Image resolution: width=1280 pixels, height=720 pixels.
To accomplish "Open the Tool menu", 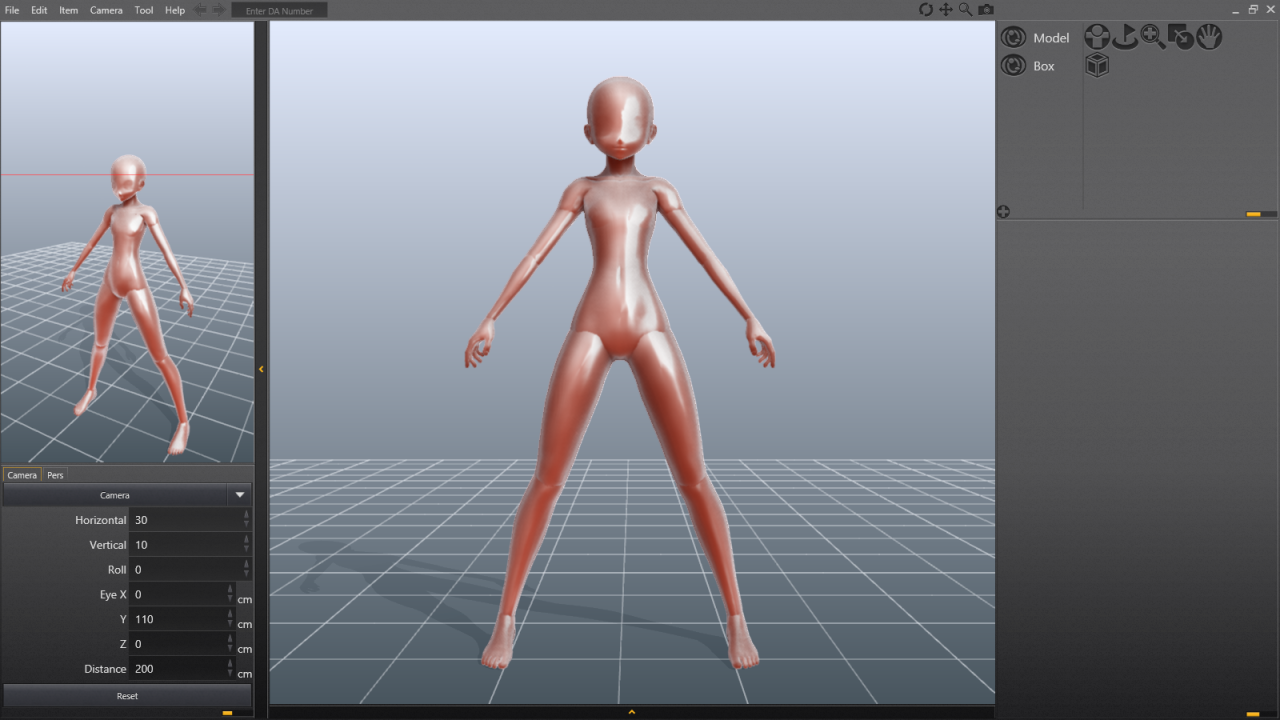I will [144, 10].
